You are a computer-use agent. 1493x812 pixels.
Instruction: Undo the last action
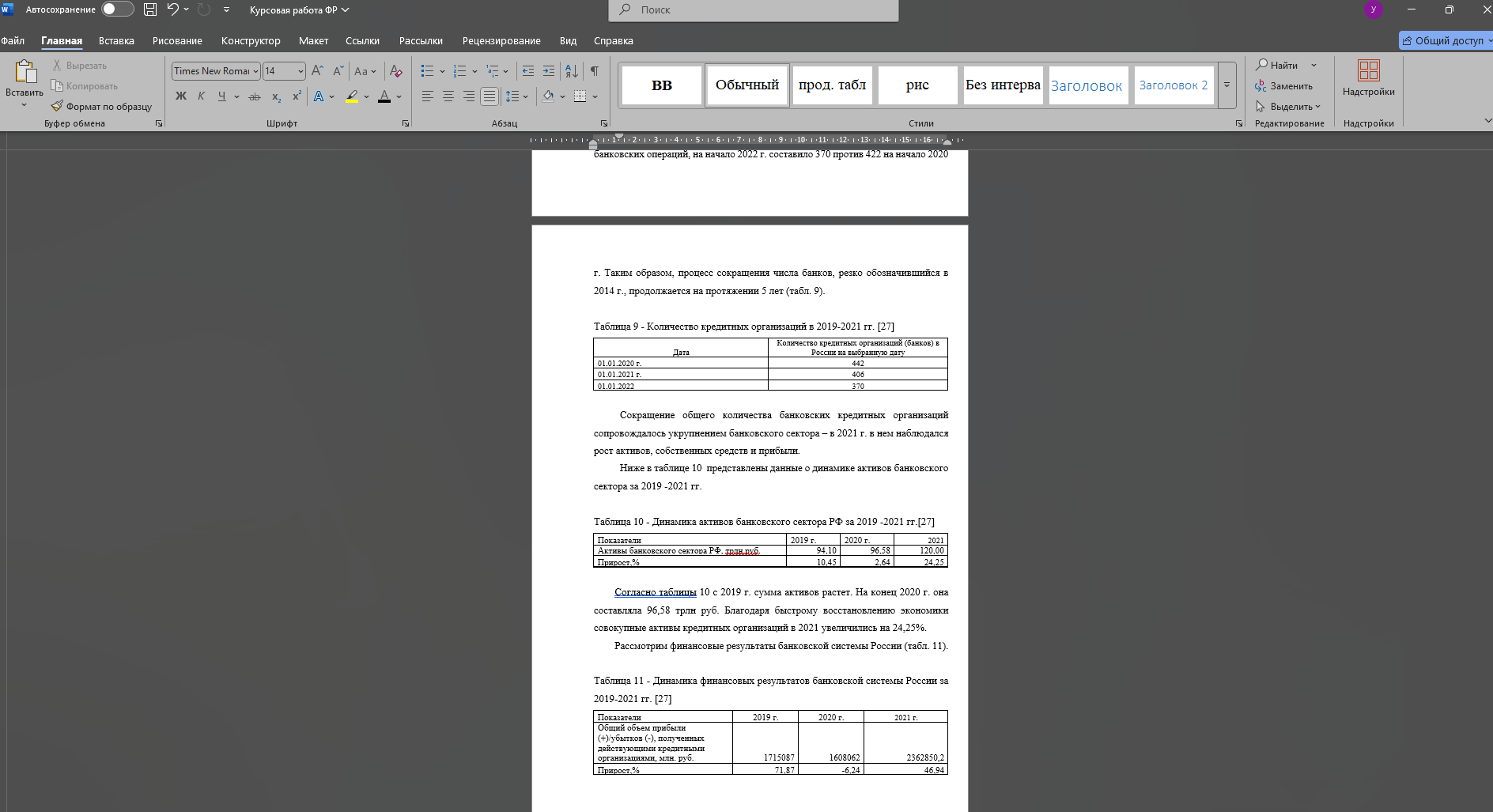[x=172, y=9]
